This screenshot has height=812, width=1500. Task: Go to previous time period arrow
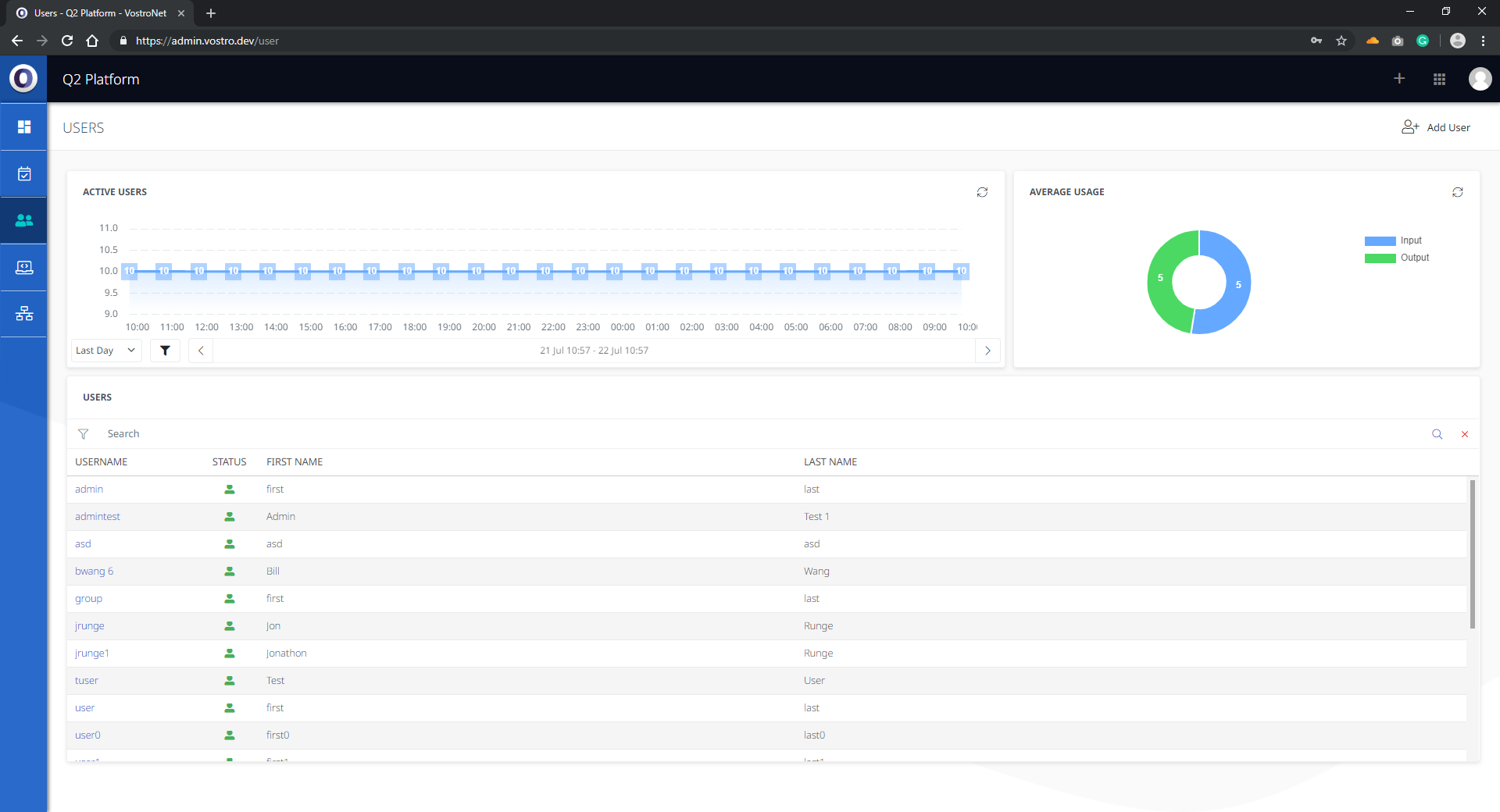201,351
